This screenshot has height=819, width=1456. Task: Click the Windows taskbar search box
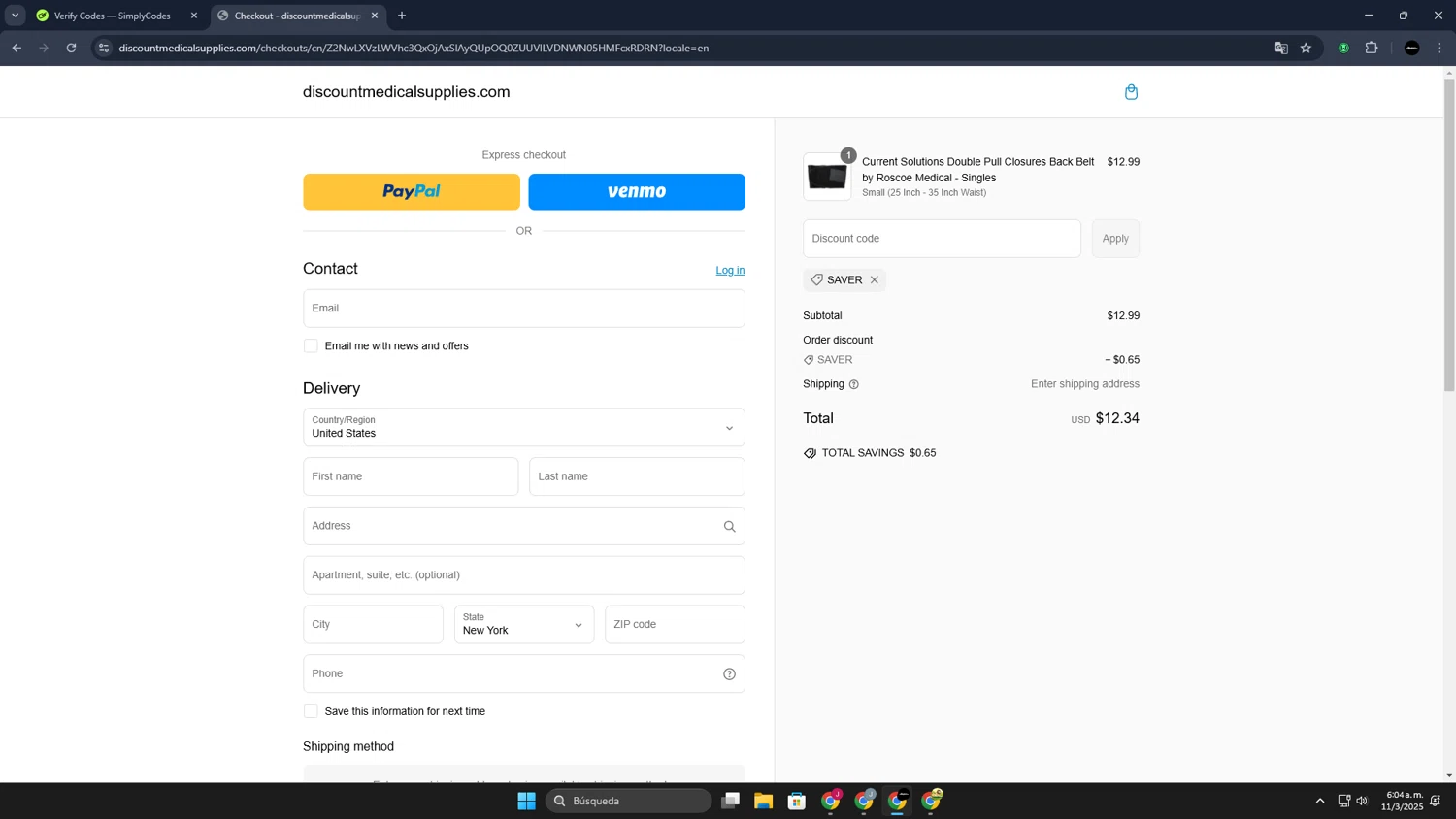tap(628, 801)
